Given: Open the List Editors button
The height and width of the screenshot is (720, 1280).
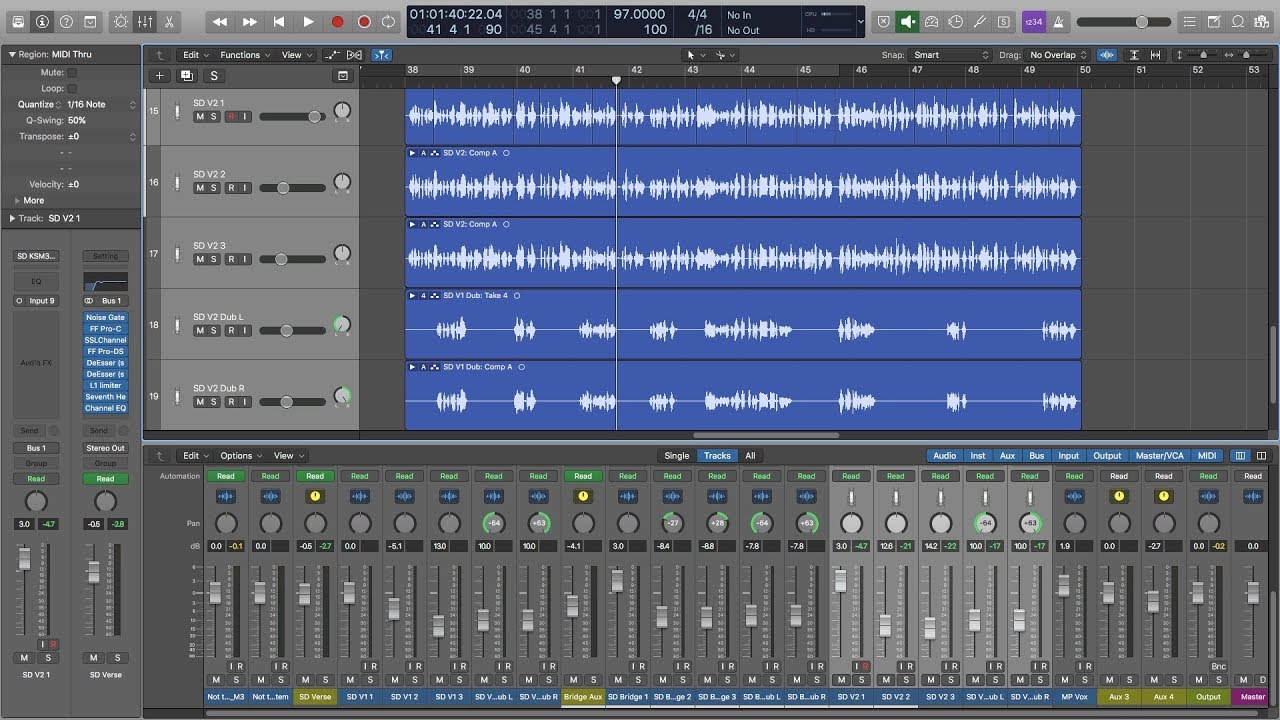Looking at the screenshot, I should [1189, 21].
